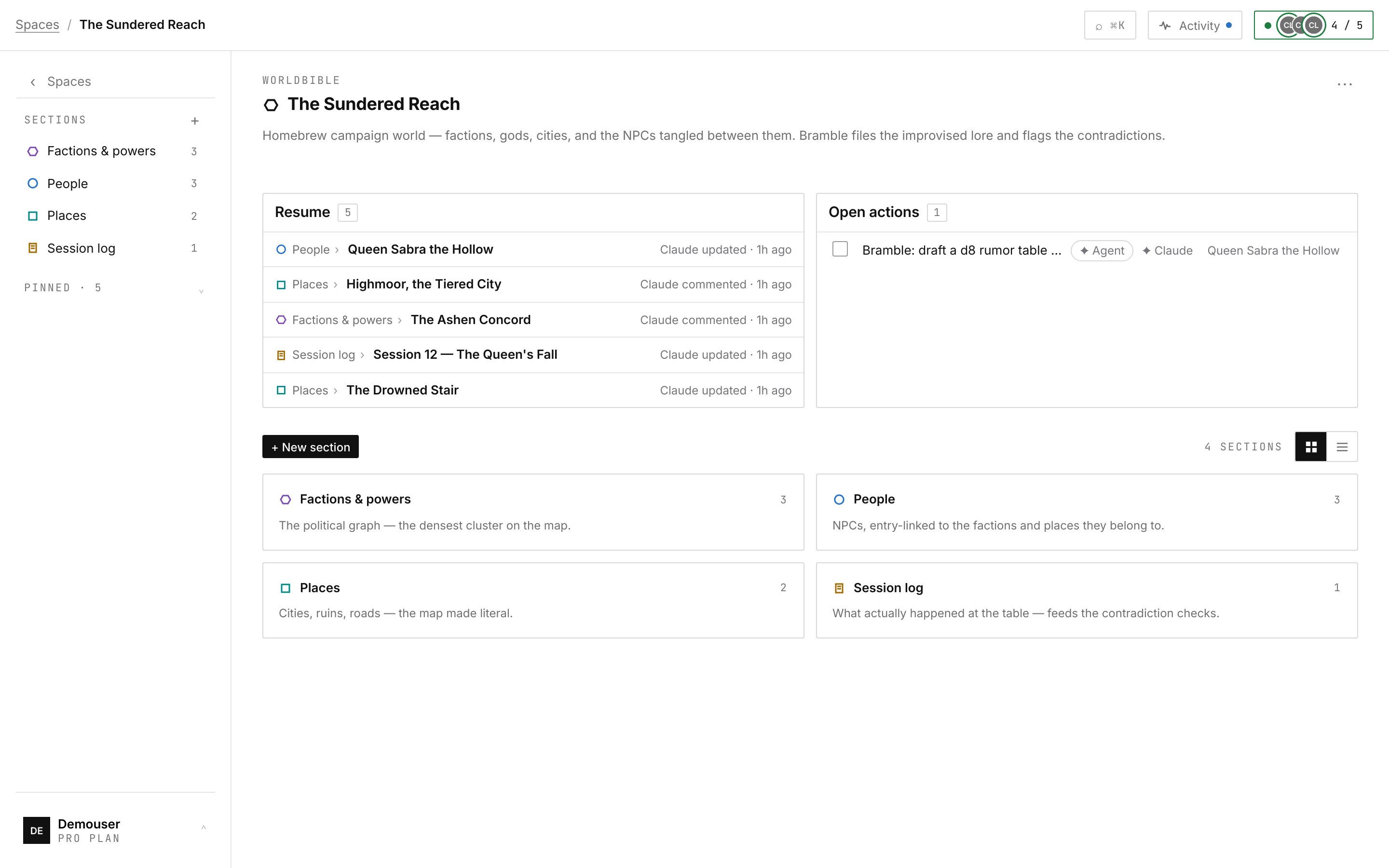Open the three-dot more options menu
This screenshot has height=868, width=1389.
[1344, 84]
